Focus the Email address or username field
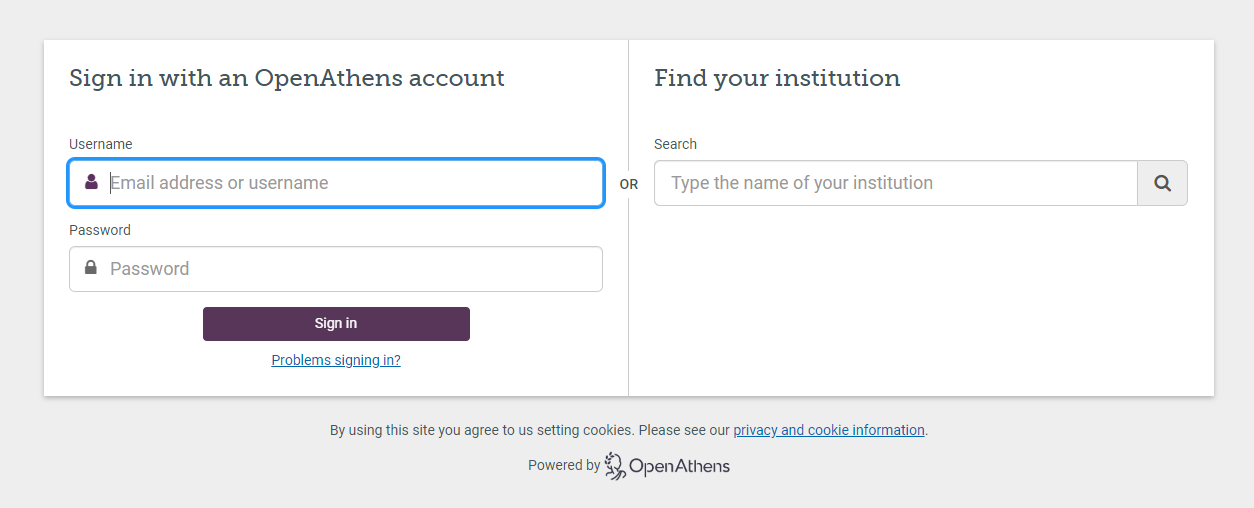Screen dimensions: 1254x508 350,183
